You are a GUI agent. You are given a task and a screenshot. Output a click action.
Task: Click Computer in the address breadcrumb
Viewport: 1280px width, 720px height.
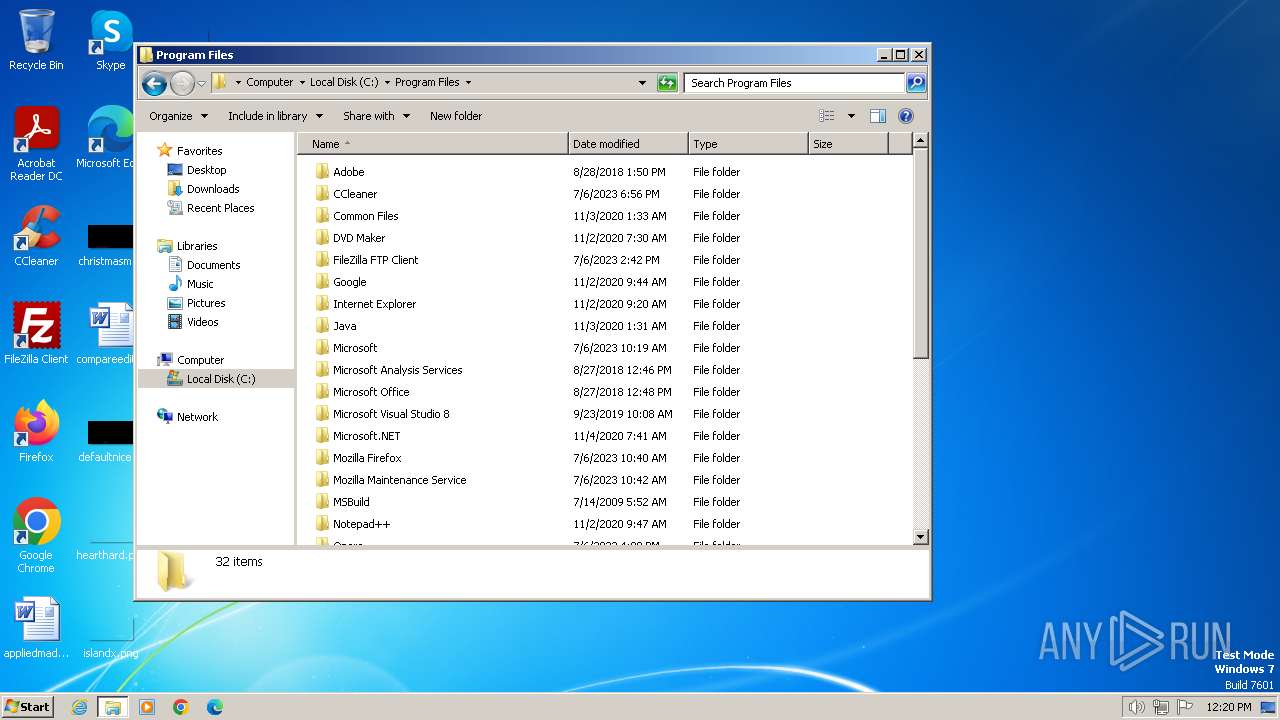pyautogui.click(x=270, y=83)
